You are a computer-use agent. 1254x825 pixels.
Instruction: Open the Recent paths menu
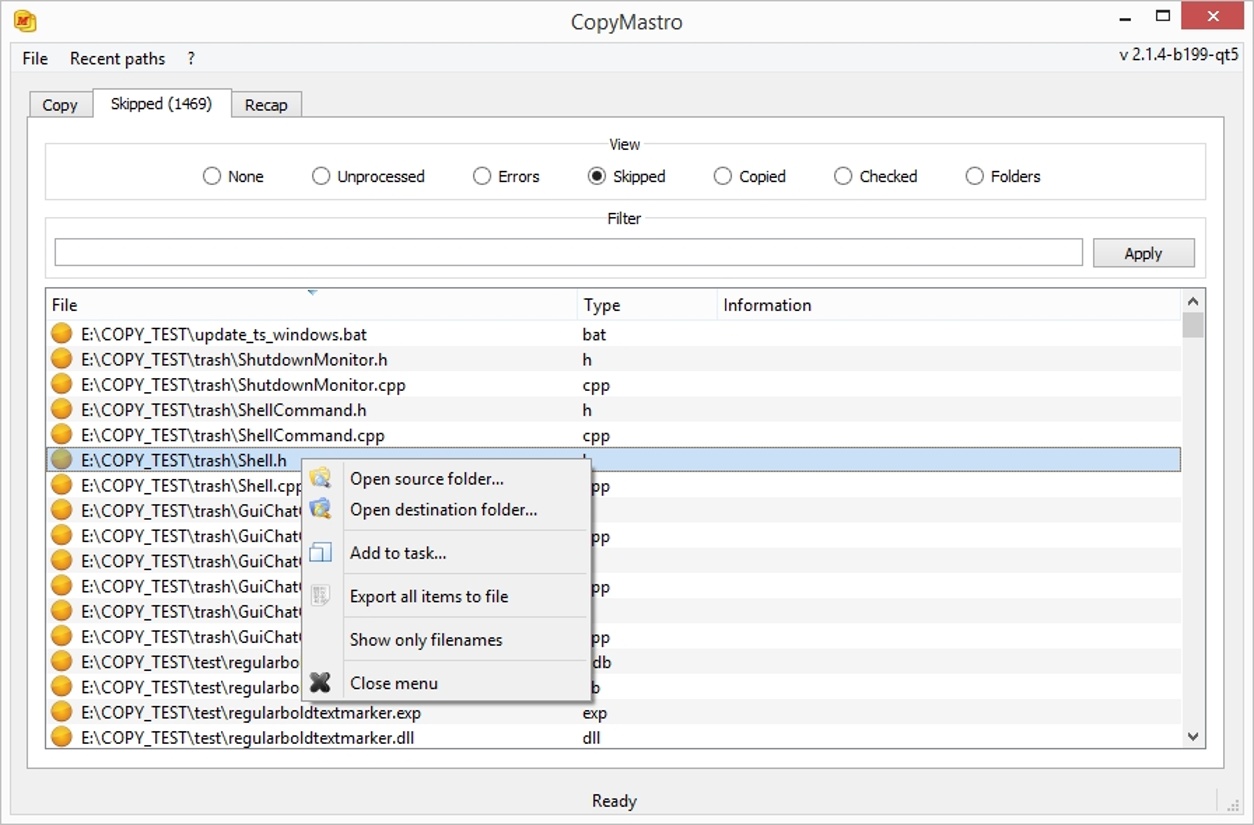point(117,59)
